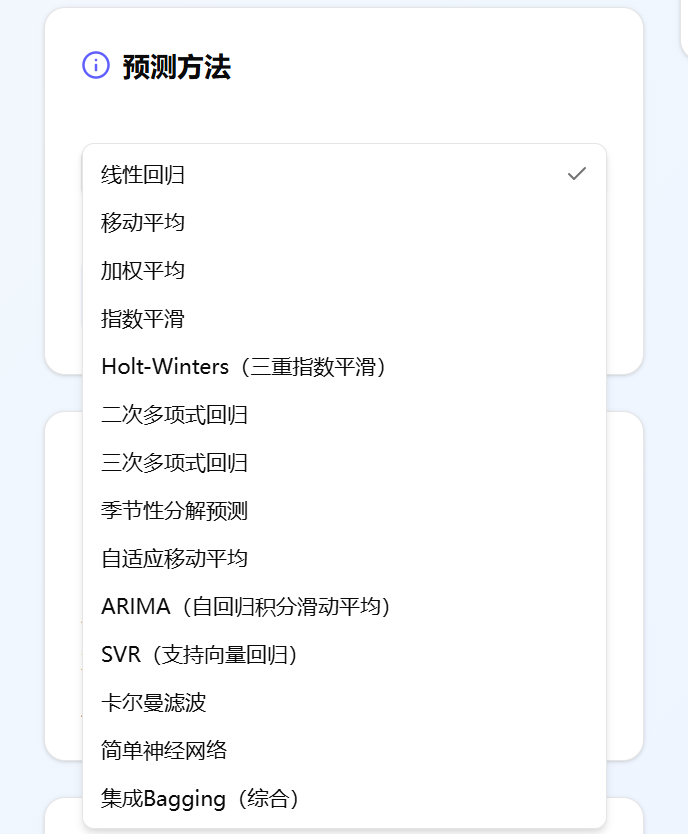Select 指数平滑 in the dropdown

(143, 319)
